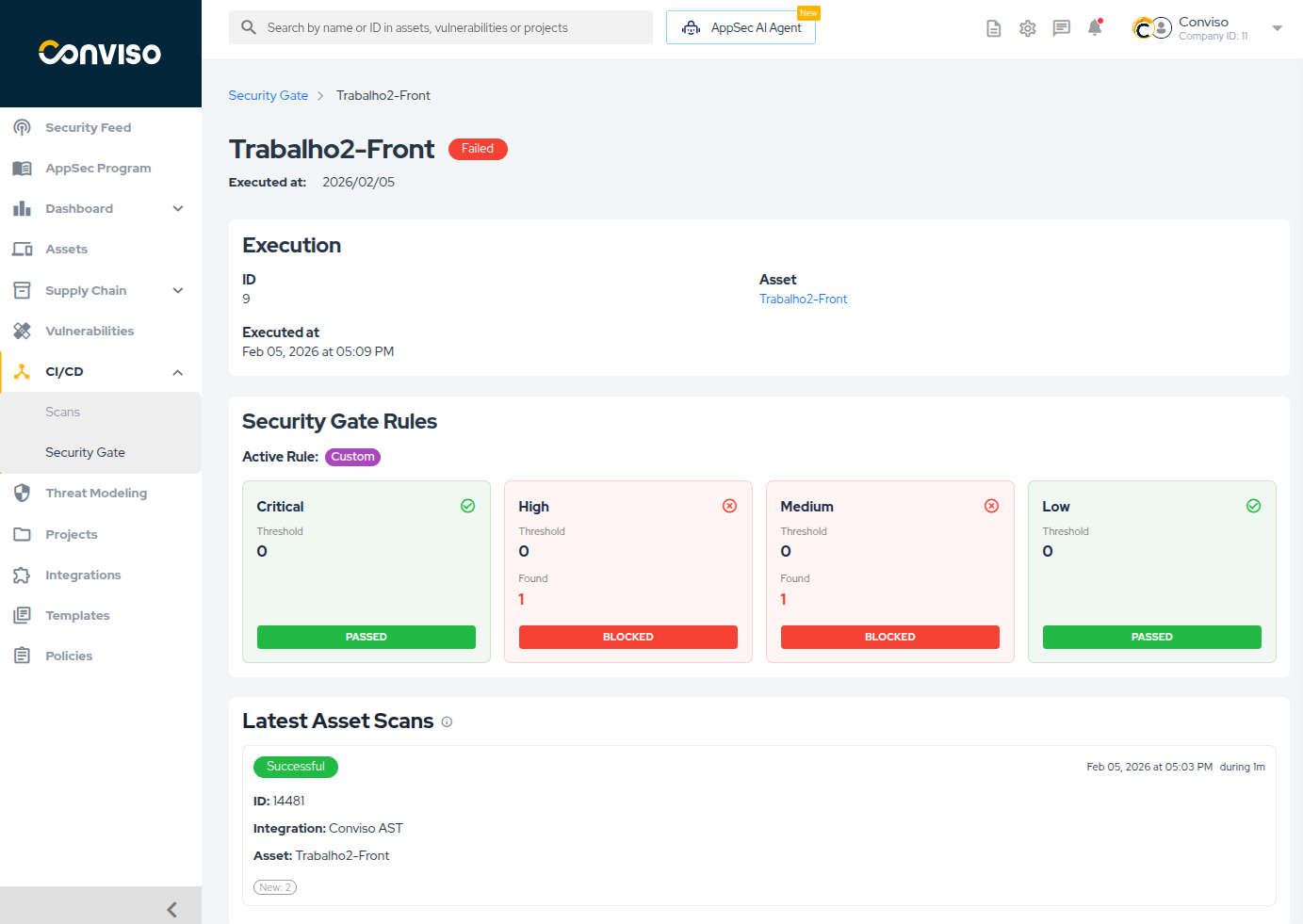Click the Low rule passed check icon
The width and height of the screenshot is (1303, 924).
1253,506
